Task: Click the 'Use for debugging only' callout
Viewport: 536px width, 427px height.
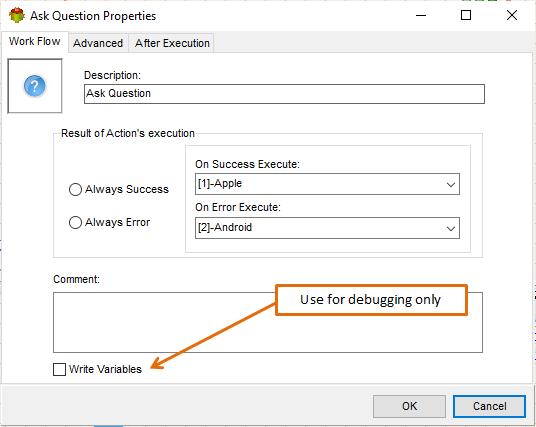Action: [x=371, y=300]
